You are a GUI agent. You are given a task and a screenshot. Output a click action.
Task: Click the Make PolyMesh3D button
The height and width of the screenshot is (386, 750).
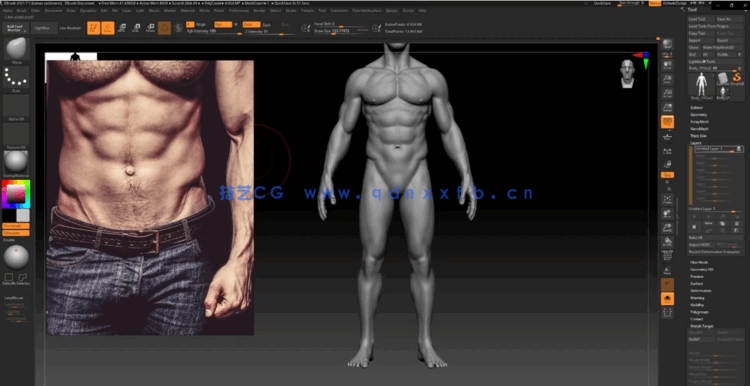coord(722,47)
